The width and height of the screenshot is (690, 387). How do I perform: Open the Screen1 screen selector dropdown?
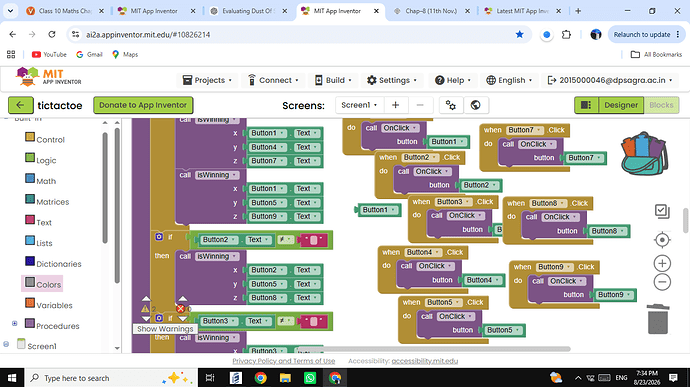[359, 105]
